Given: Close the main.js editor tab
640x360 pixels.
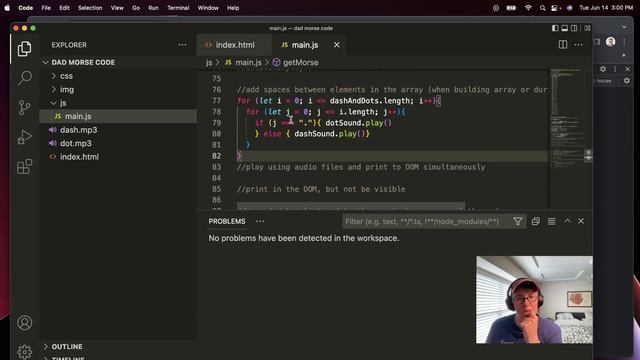Looking at the screenshot, I should click(x=337, y=45).
